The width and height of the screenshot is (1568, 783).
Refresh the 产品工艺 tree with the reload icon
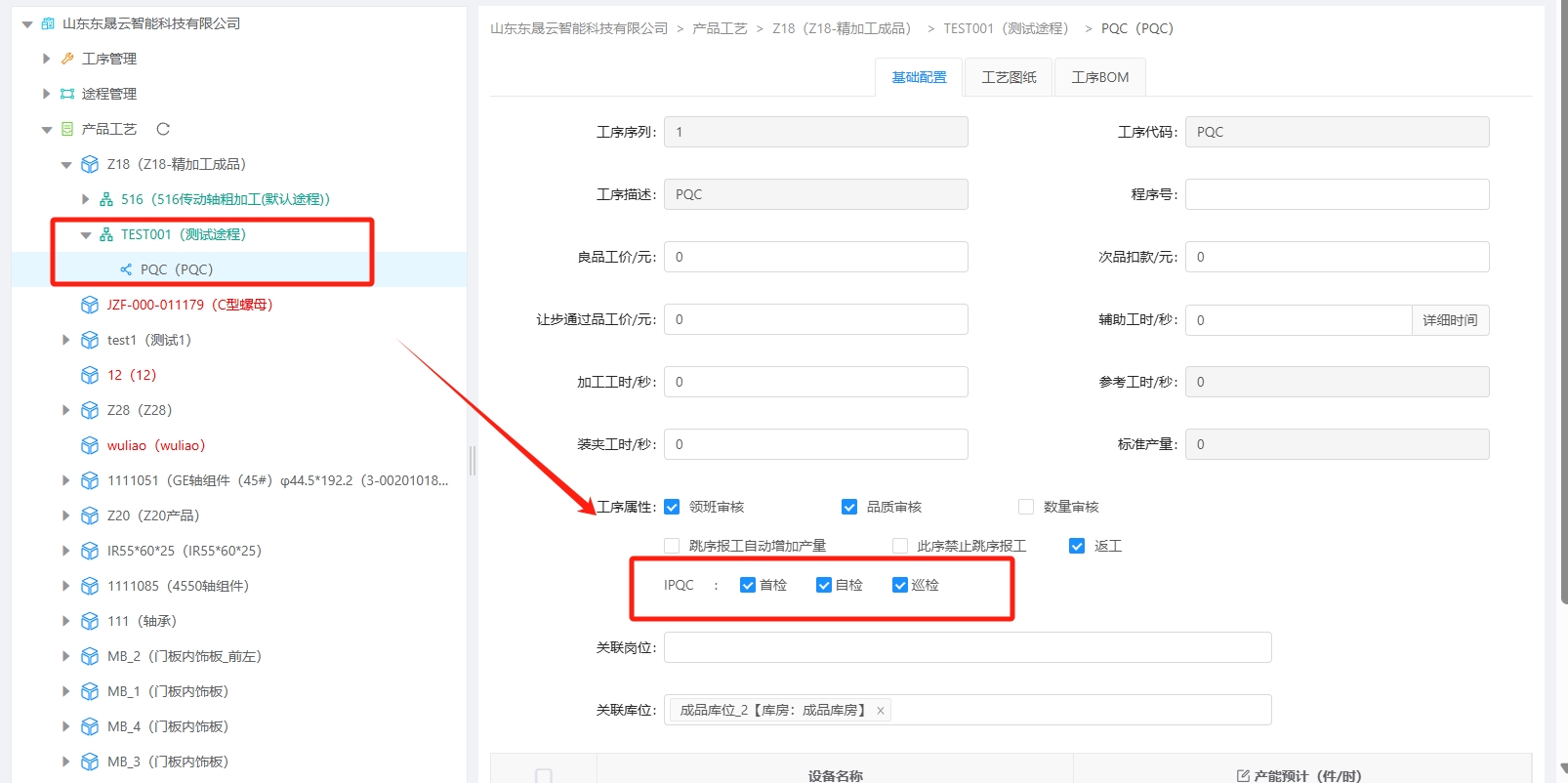pos(163,129)
